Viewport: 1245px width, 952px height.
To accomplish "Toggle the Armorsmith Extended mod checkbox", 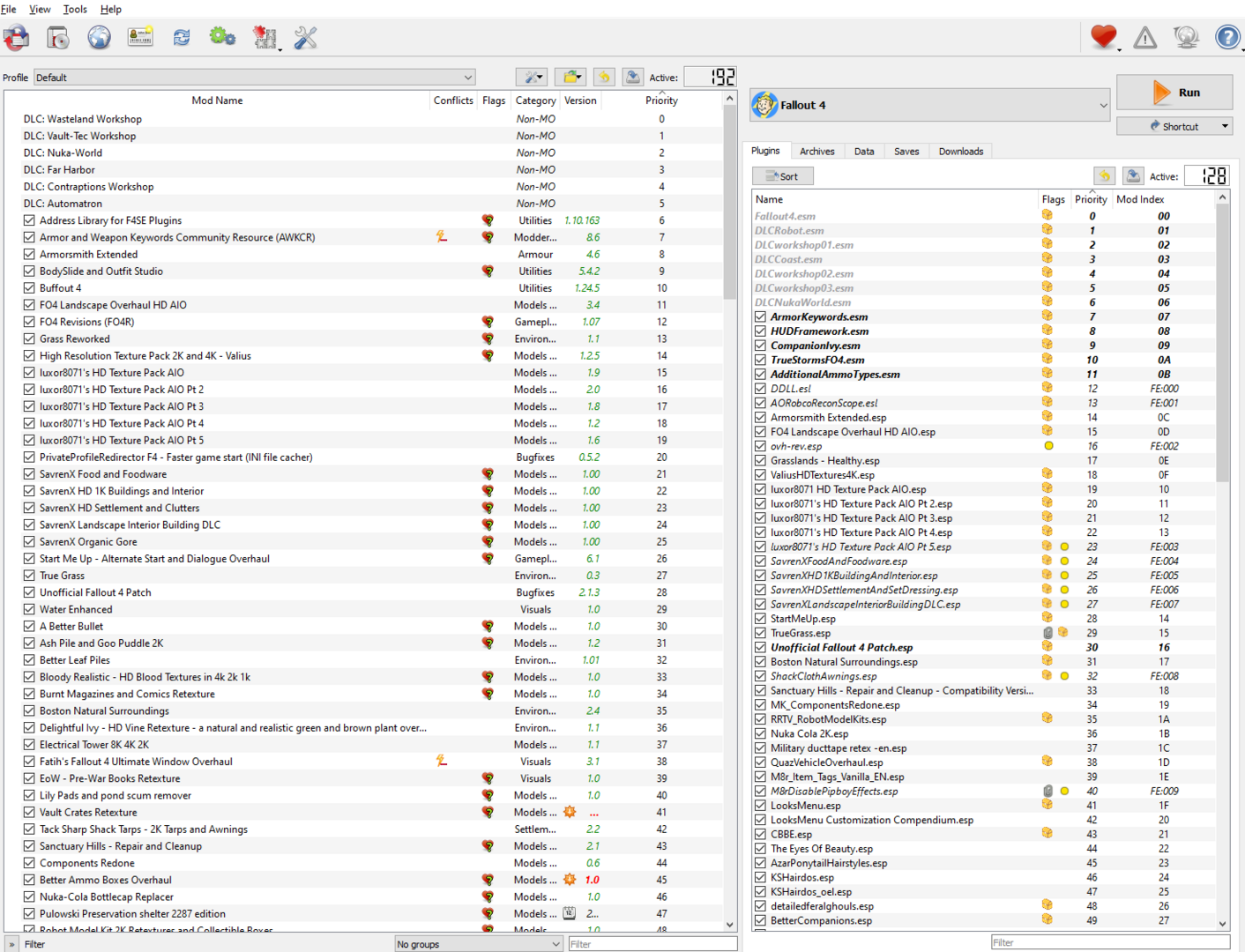I will [29, 254].
